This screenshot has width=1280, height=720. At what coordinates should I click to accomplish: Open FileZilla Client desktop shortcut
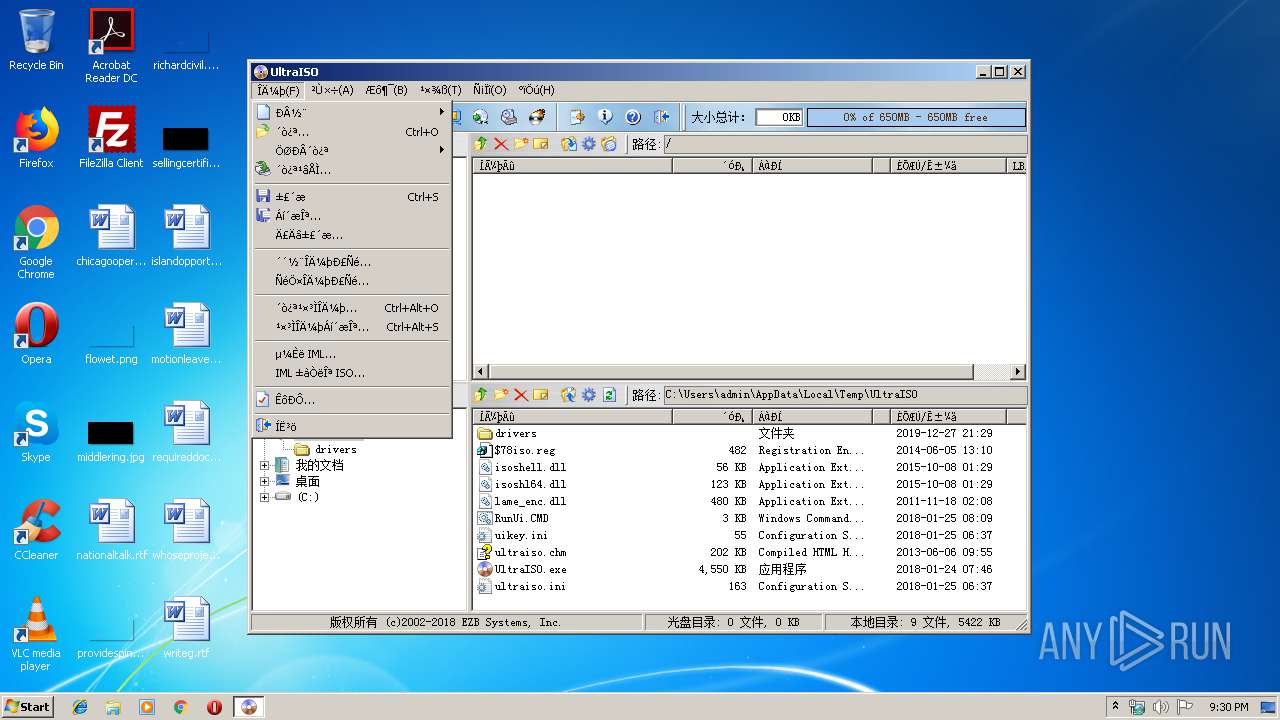111,138
